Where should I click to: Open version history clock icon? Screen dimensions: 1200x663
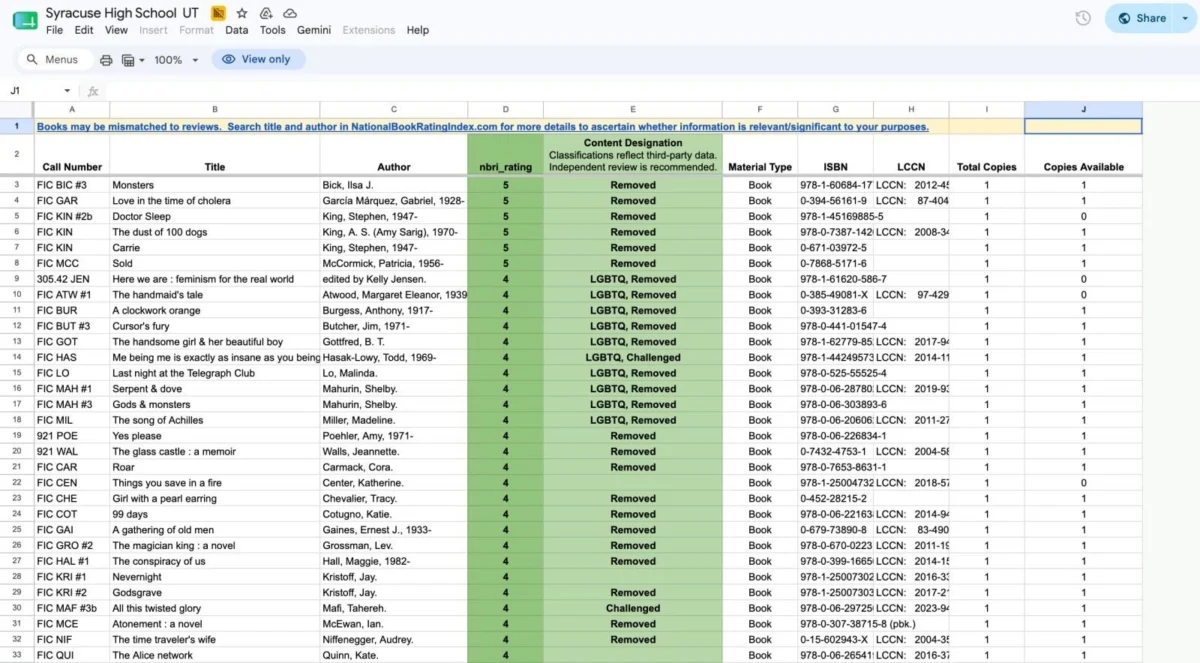point(1083,18)
